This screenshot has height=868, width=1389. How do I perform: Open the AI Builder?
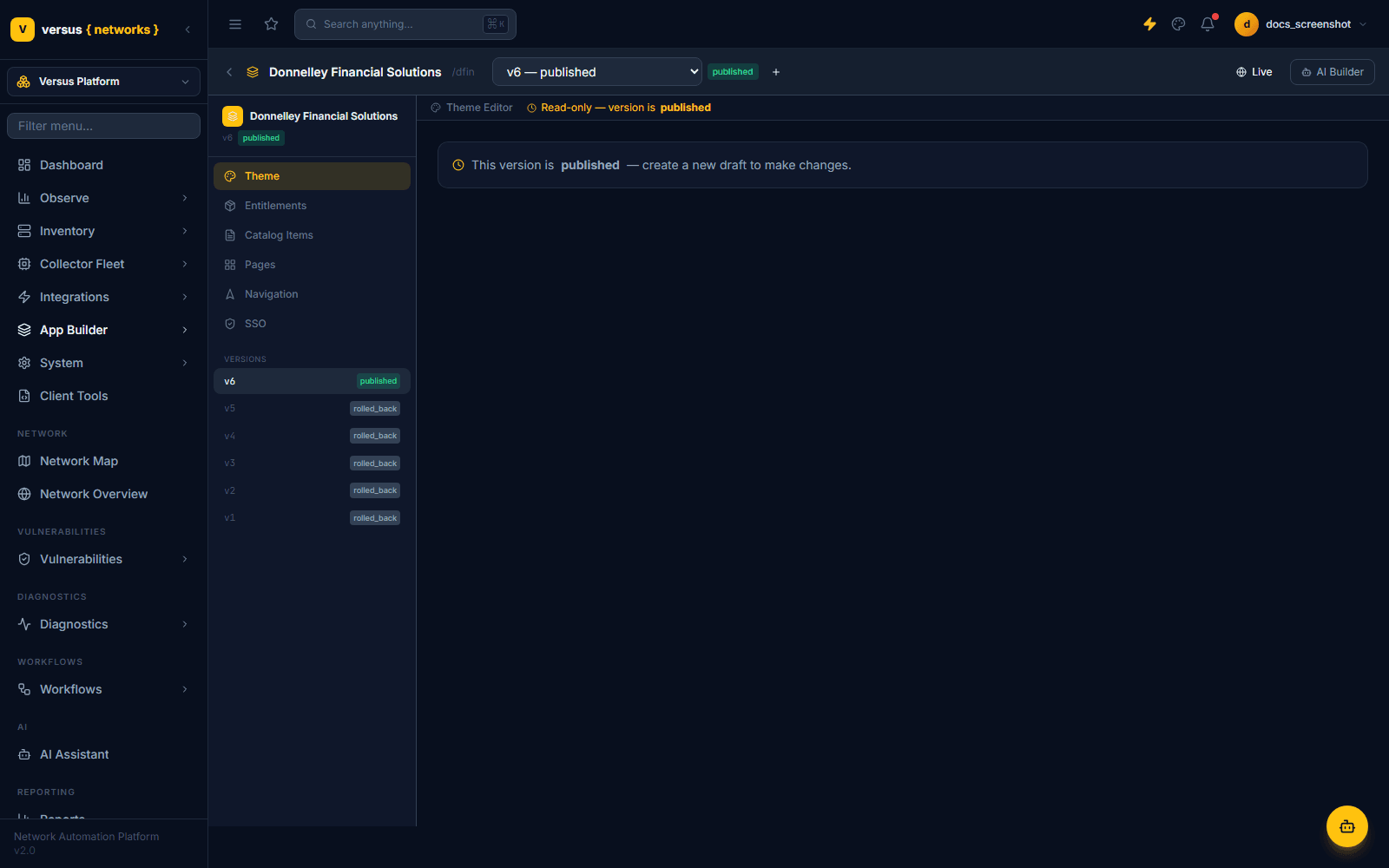pyautogui.click(x=1333, y=72)
